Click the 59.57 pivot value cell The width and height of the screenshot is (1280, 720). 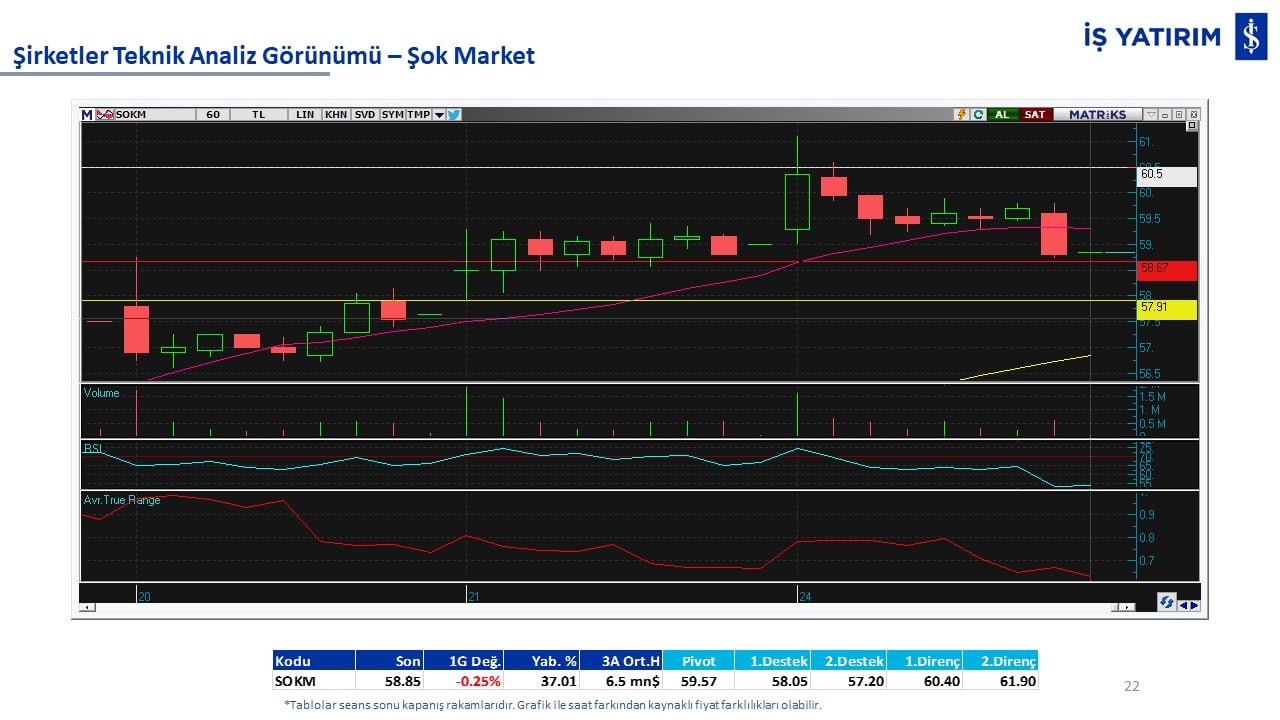click(x=698, y=681)
